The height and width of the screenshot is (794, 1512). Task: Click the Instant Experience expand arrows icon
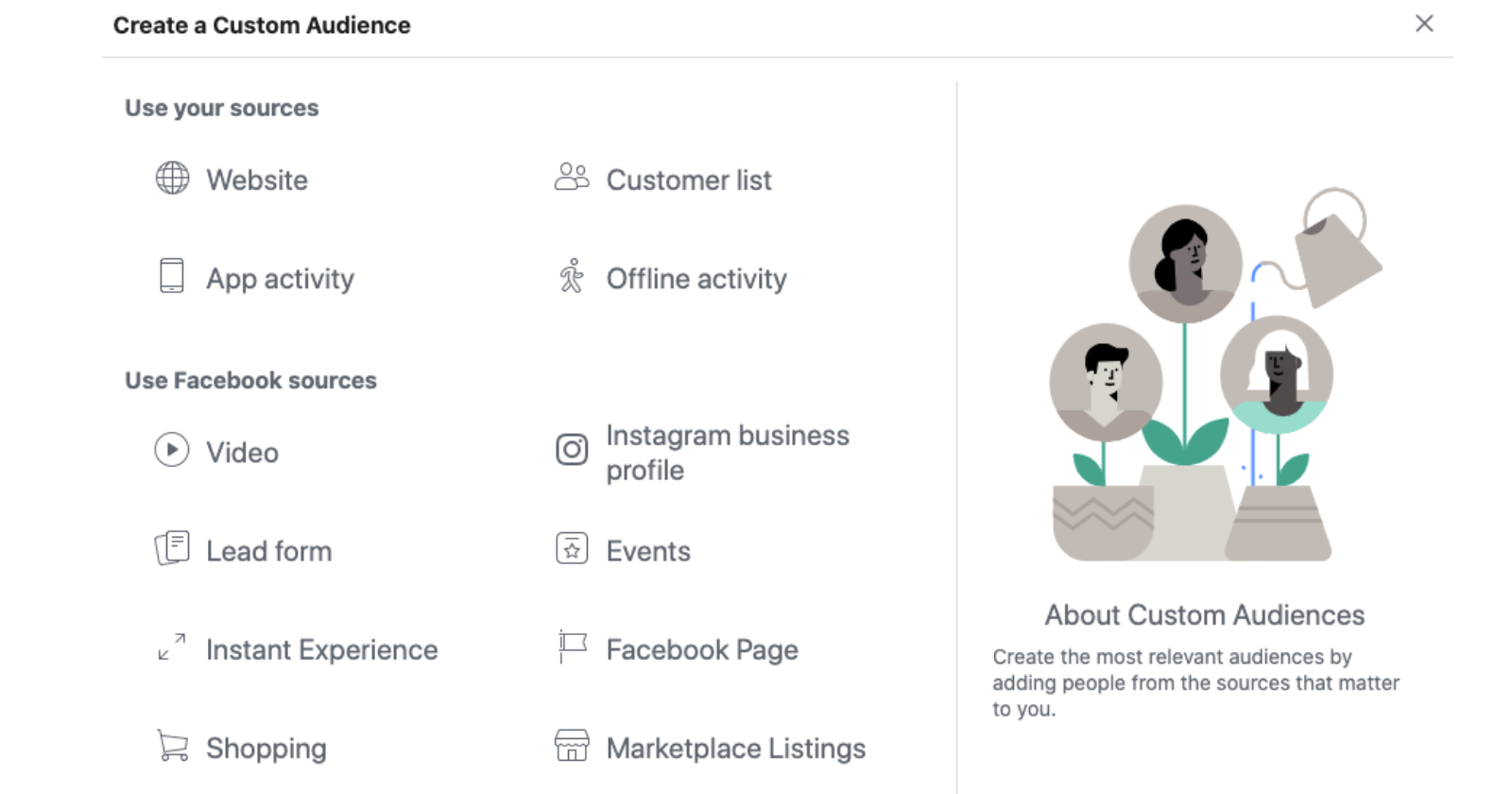pyautogui.click(x=172, y=647)
